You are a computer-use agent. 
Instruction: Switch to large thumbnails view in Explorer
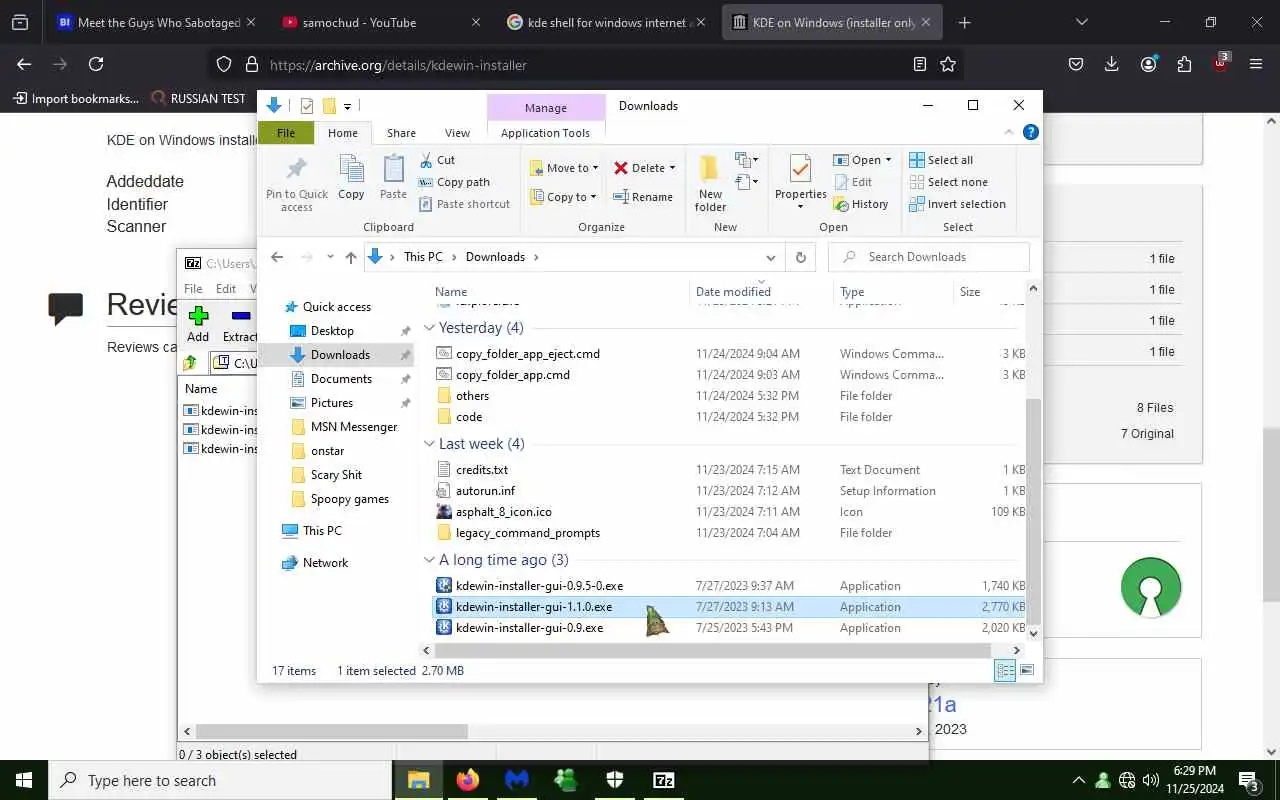pos(1027,671)
